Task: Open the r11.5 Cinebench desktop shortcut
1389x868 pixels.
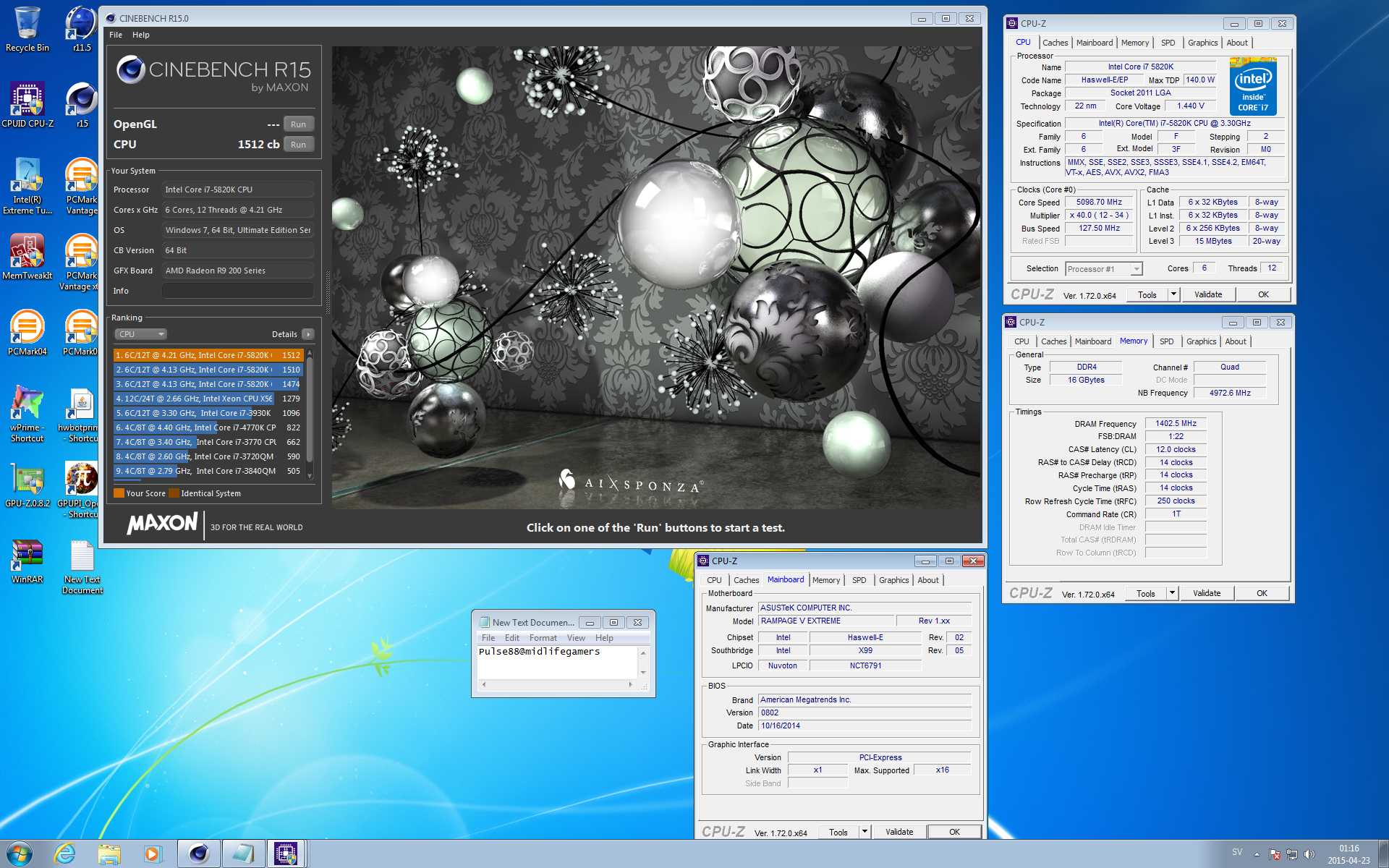Action: [82, 29]
